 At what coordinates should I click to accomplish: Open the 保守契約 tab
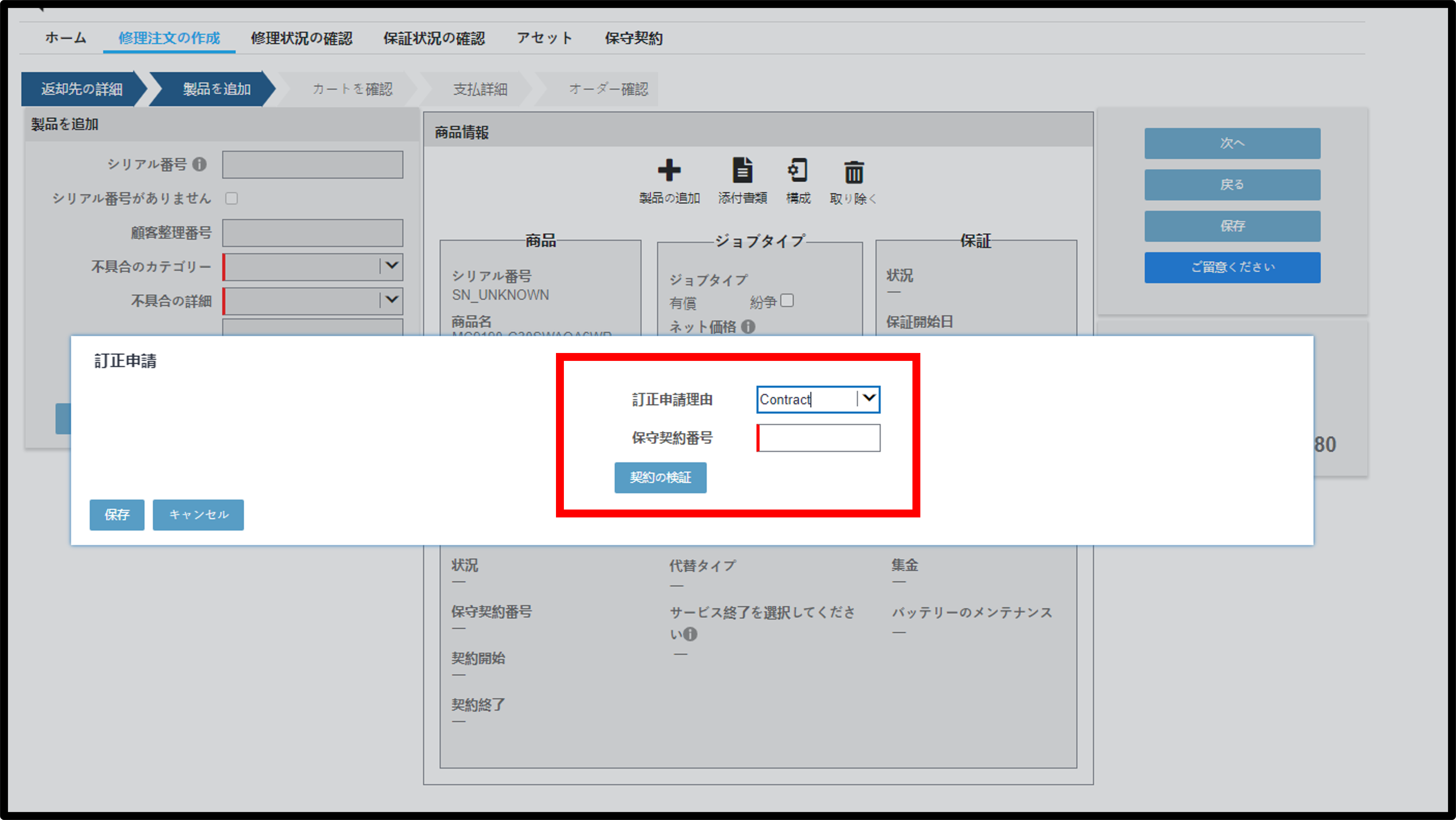634,38
